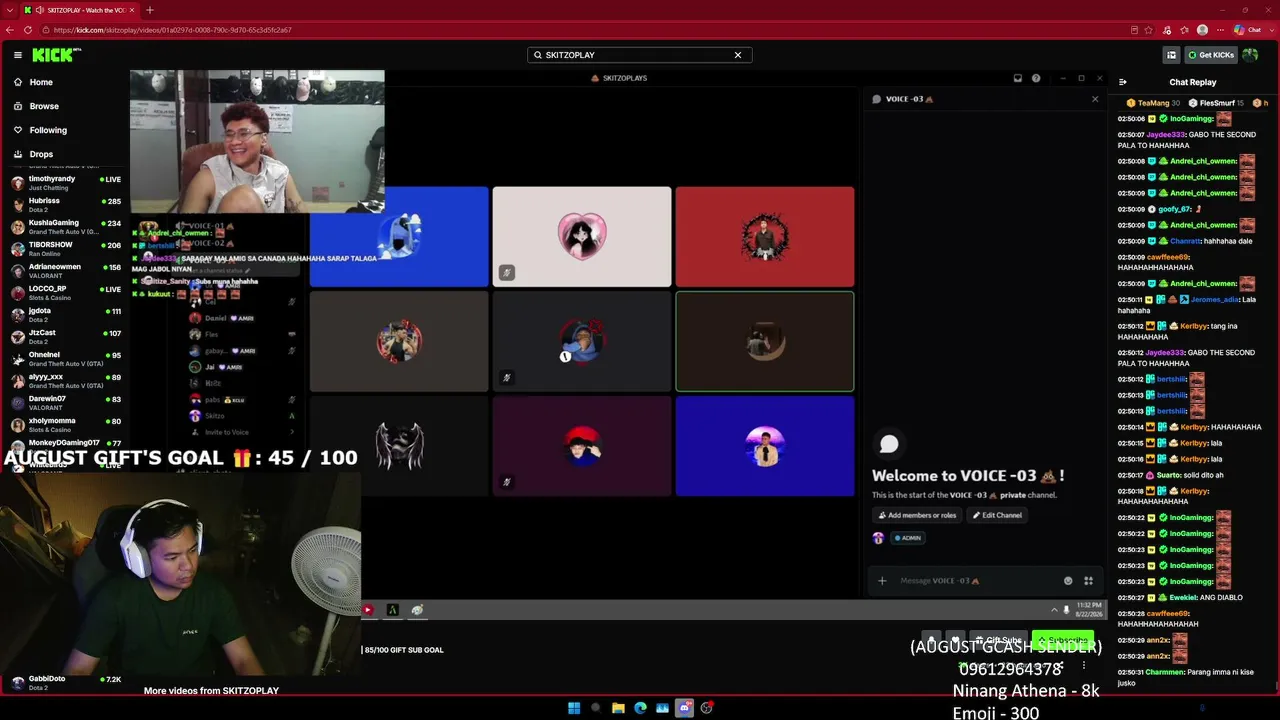1280x720 pixels.
Task: Open the apps icon in message box
Action: (x=1088, y=581)
